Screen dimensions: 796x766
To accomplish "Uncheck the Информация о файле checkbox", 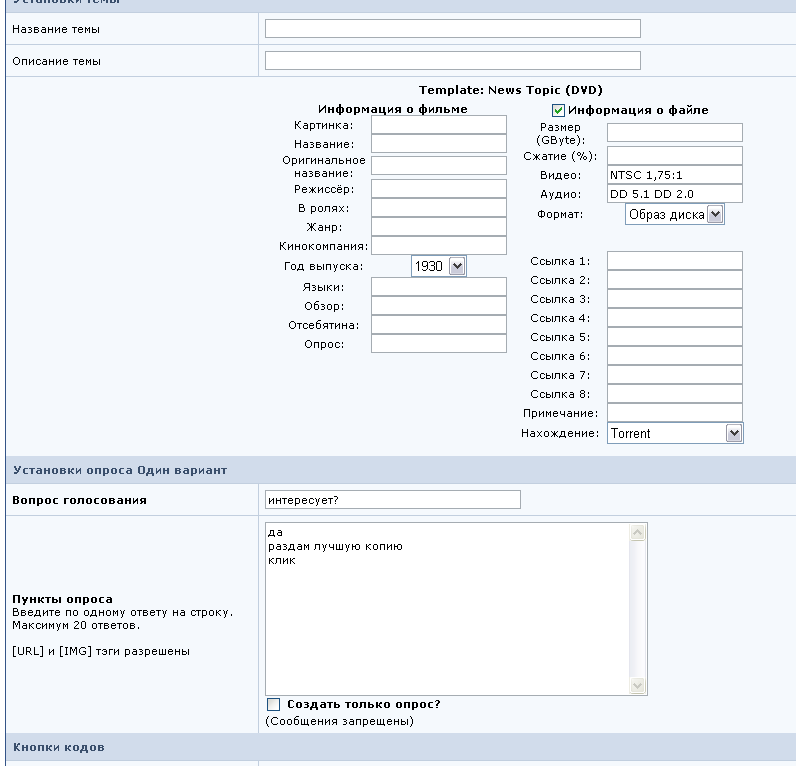I will (558, 110).
